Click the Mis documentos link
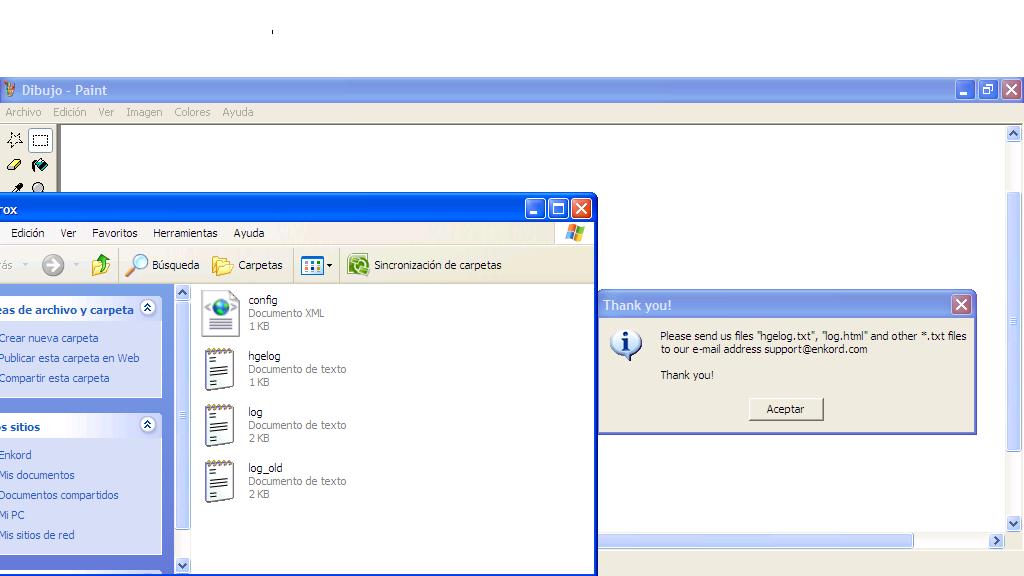 pos(38,475)
